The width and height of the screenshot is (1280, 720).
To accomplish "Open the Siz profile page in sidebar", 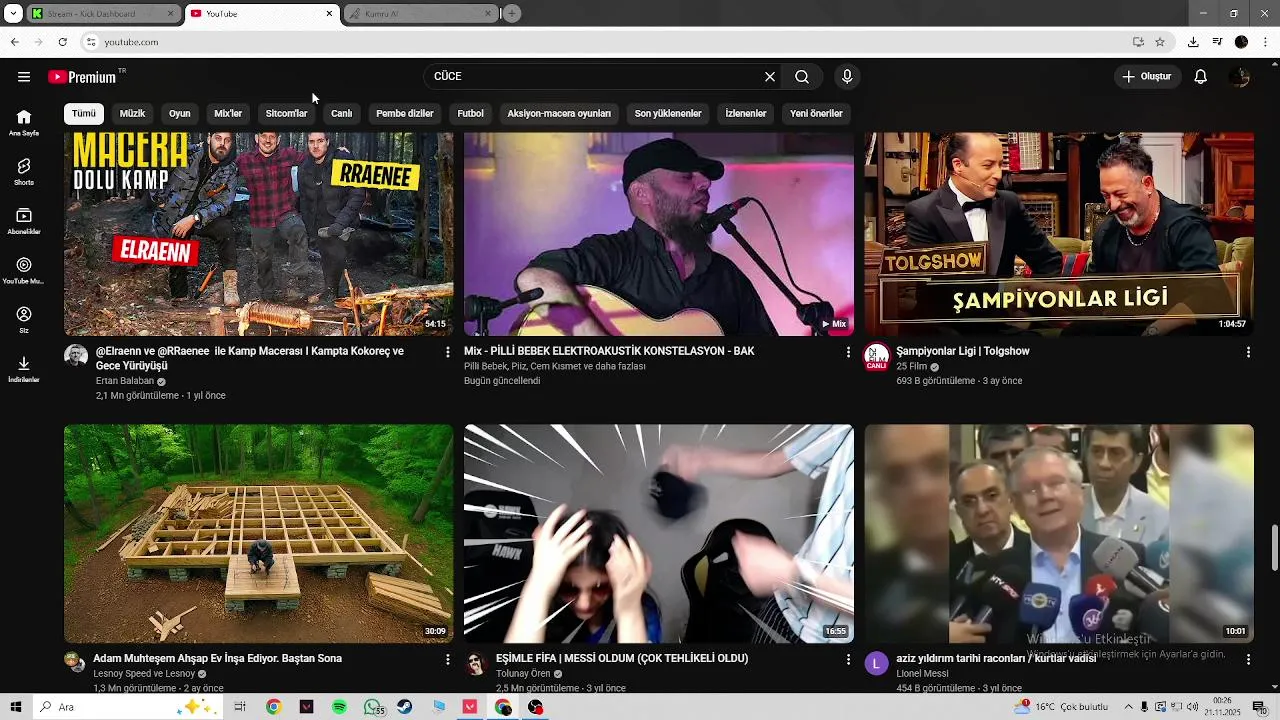I will tap(24, 320).
